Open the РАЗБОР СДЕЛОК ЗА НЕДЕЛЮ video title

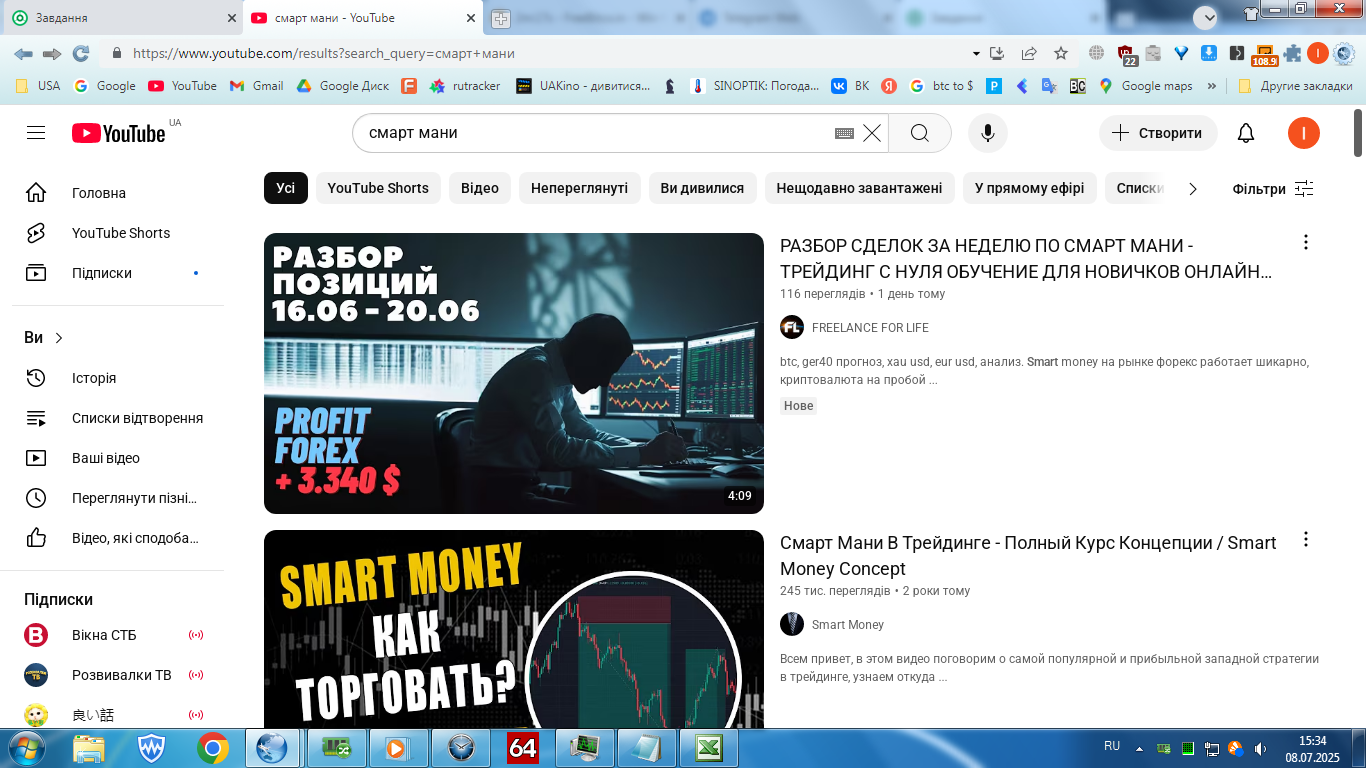[x=1027, y=258]
